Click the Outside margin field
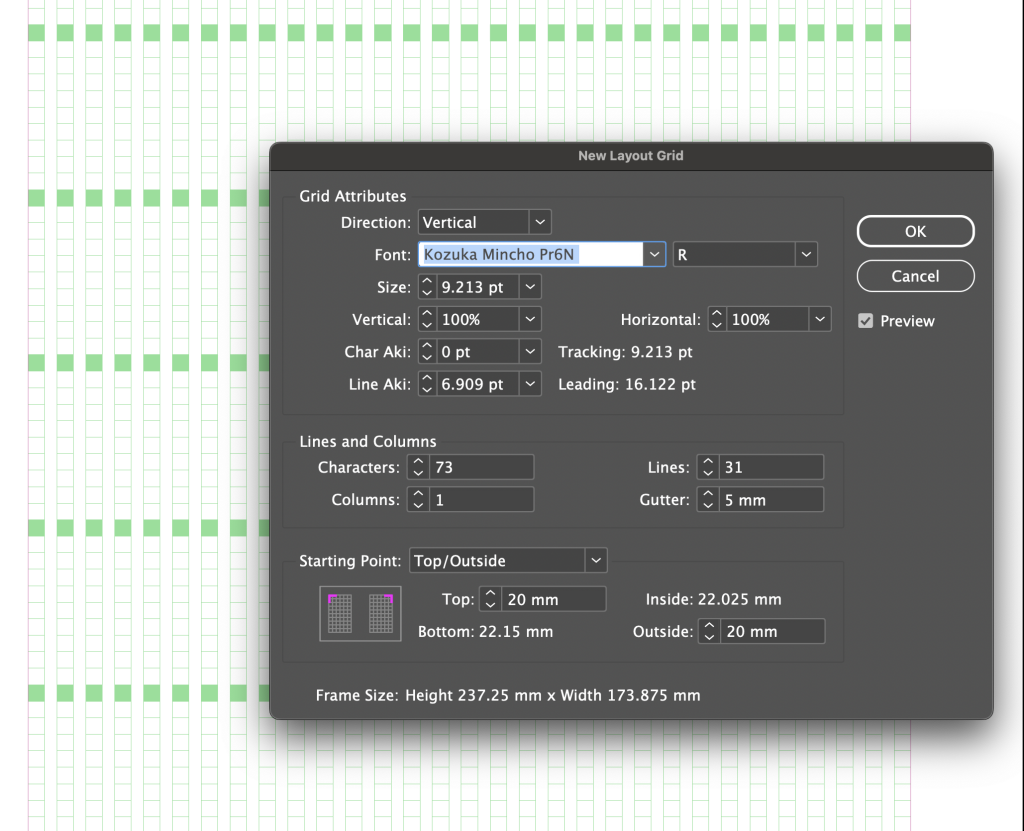 click(771, 631)
